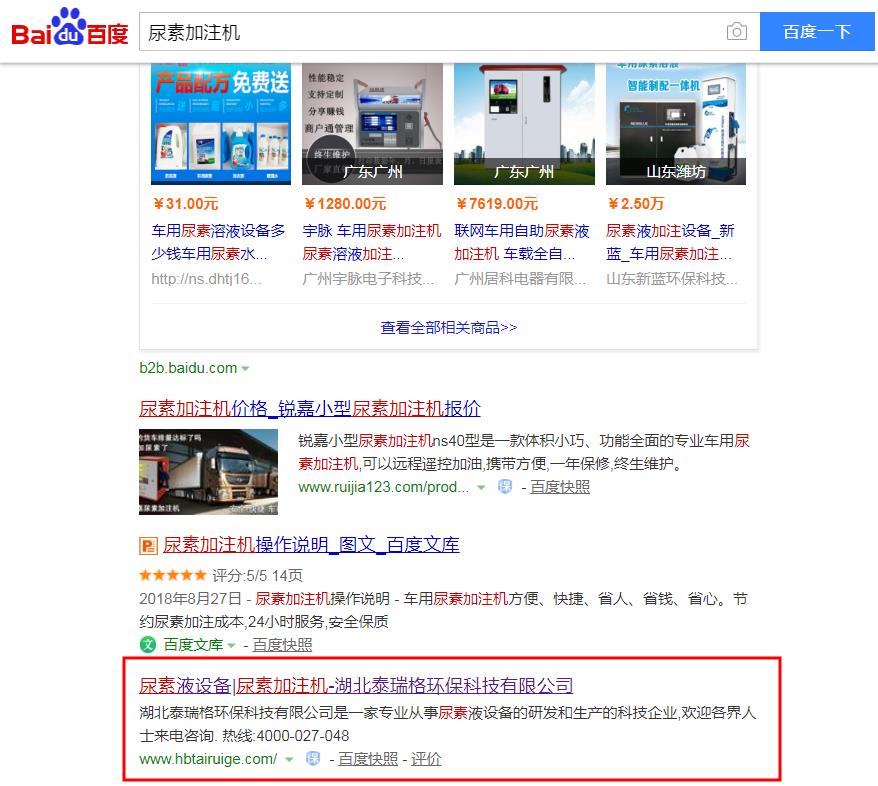Click 查看全部相关商品 link
The height and width of the screenshot is (786, 878).
pyautogui.click(x=449, y=328)
